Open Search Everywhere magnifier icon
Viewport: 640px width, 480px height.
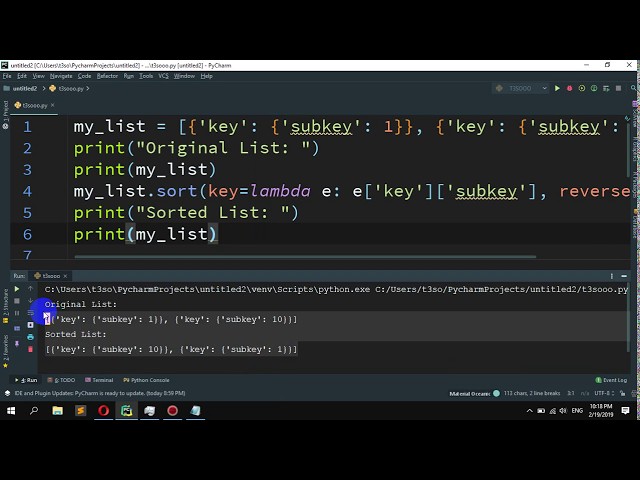click(x=633, y=88)
